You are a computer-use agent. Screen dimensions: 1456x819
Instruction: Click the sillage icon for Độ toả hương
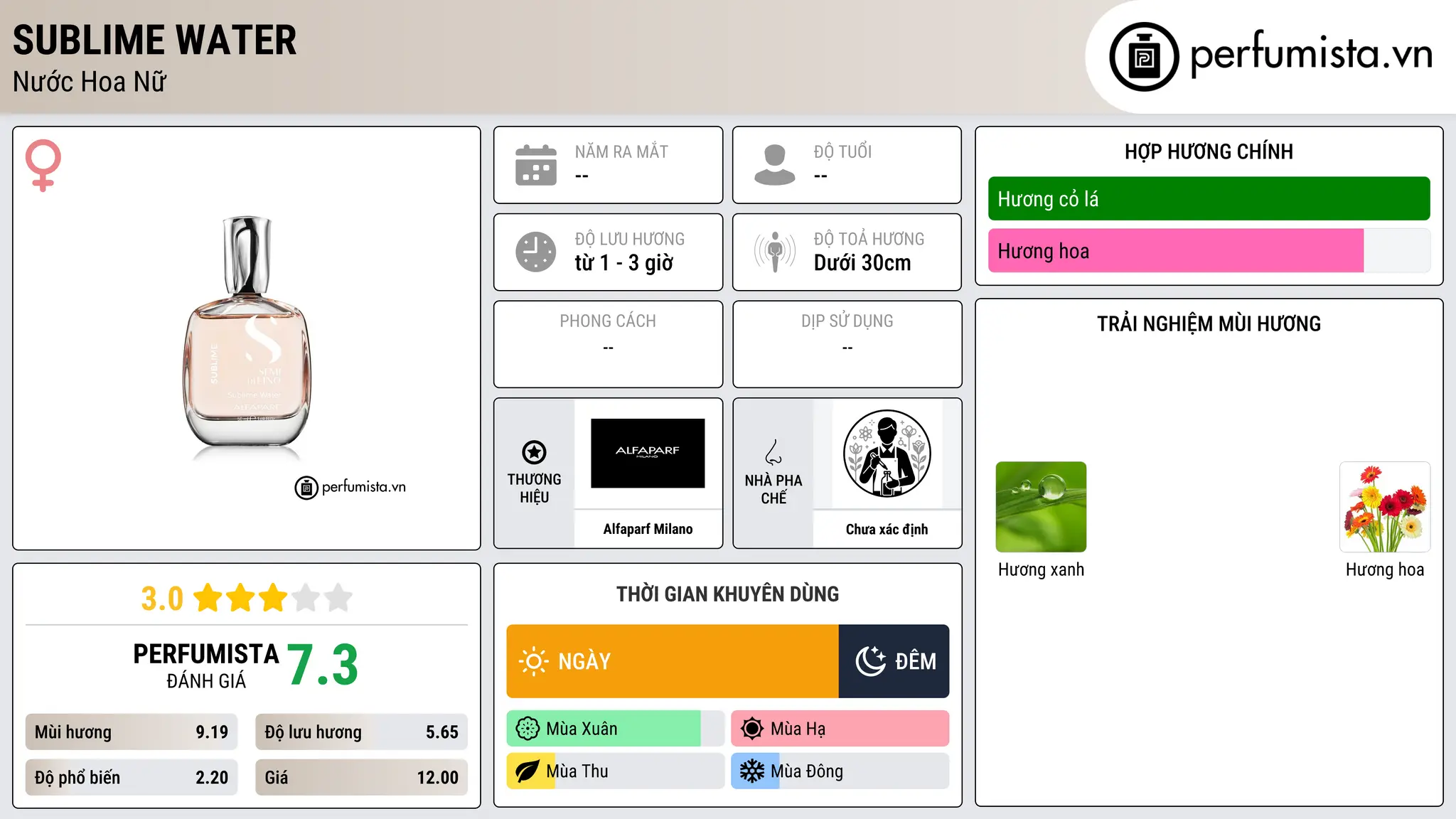774,252
